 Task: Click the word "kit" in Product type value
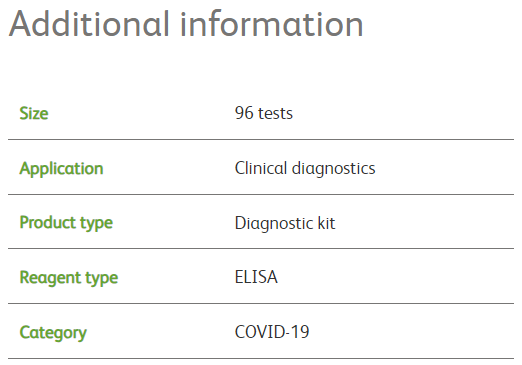pos(326,223)
